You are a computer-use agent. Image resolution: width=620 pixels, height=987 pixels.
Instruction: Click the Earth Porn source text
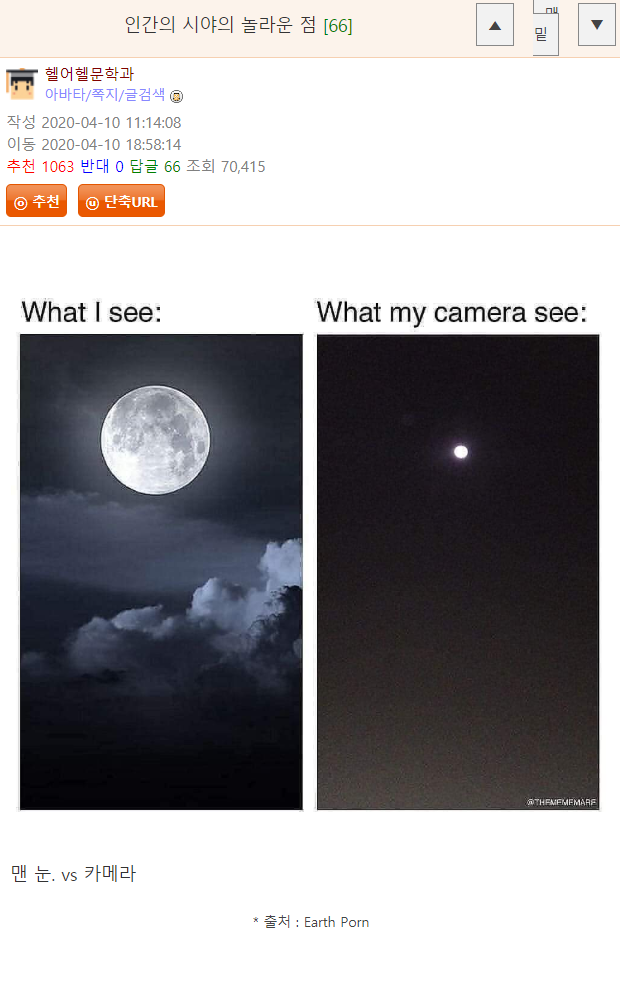[336, 922]
